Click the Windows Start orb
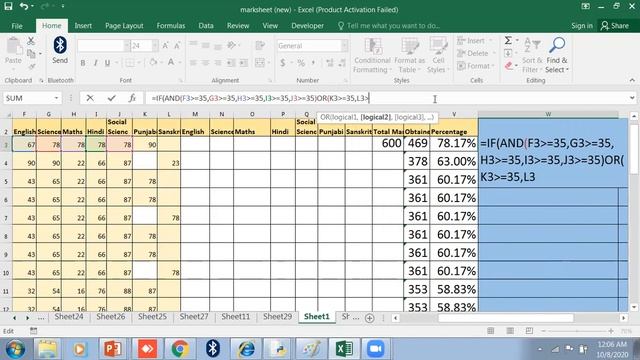 click(x=15, y=349)
